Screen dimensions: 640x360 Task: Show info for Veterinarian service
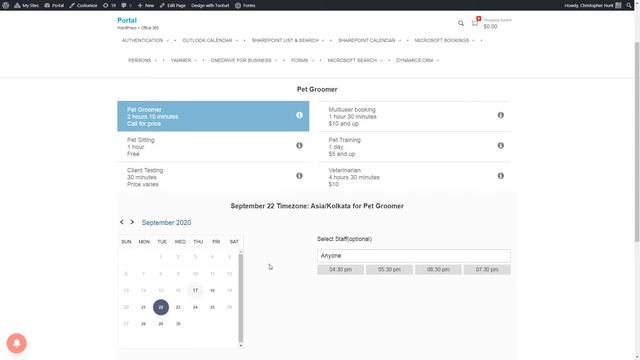tap(500, 176)
